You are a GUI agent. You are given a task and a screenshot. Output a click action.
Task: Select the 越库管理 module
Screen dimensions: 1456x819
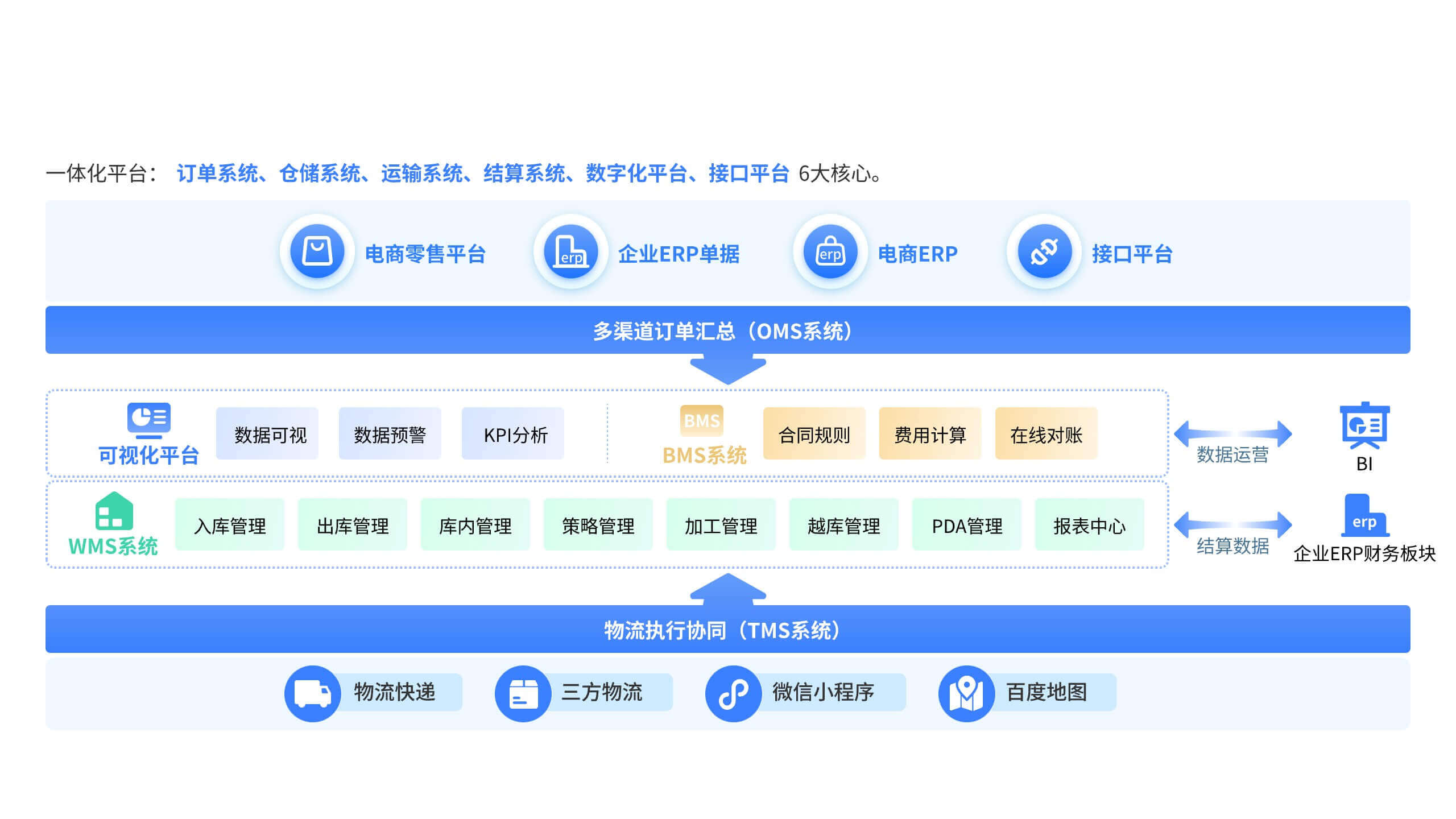844,524
